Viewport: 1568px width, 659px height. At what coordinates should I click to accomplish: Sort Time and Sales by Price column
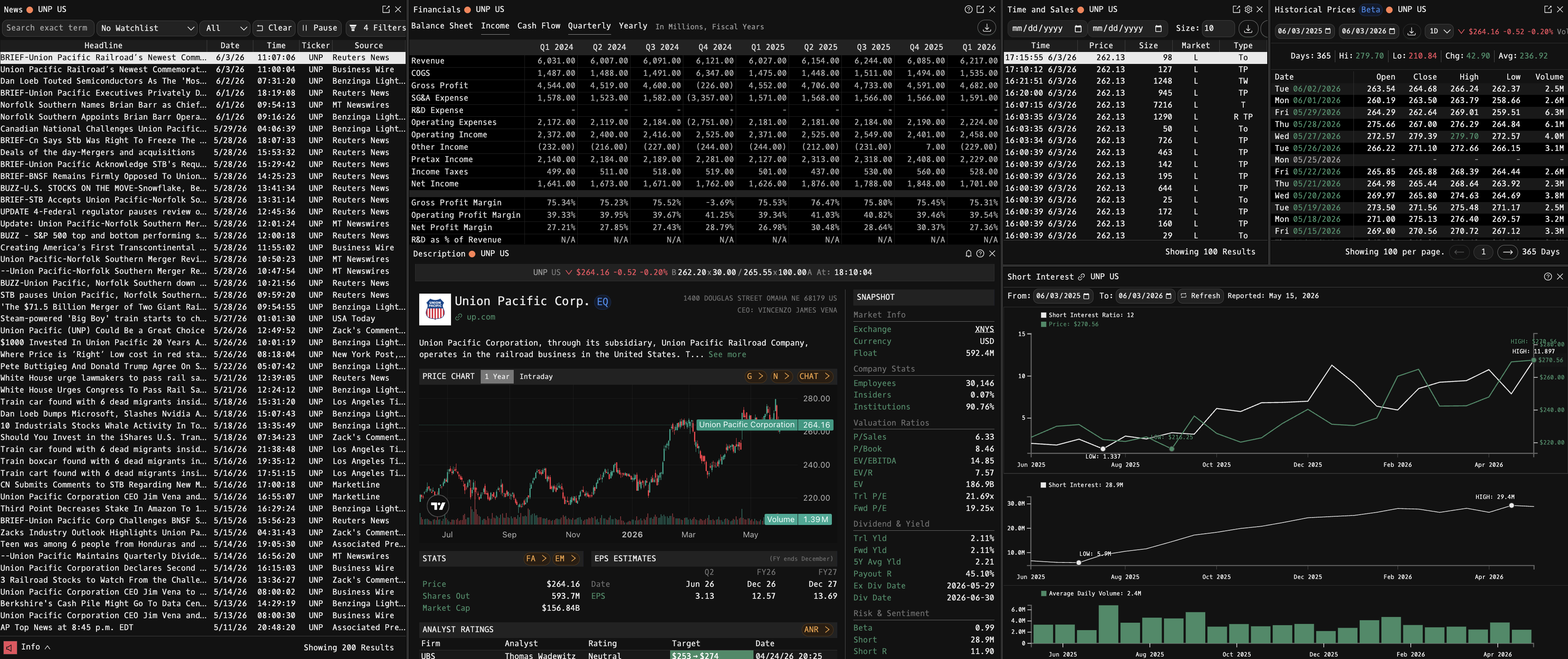coord(1100,46)
